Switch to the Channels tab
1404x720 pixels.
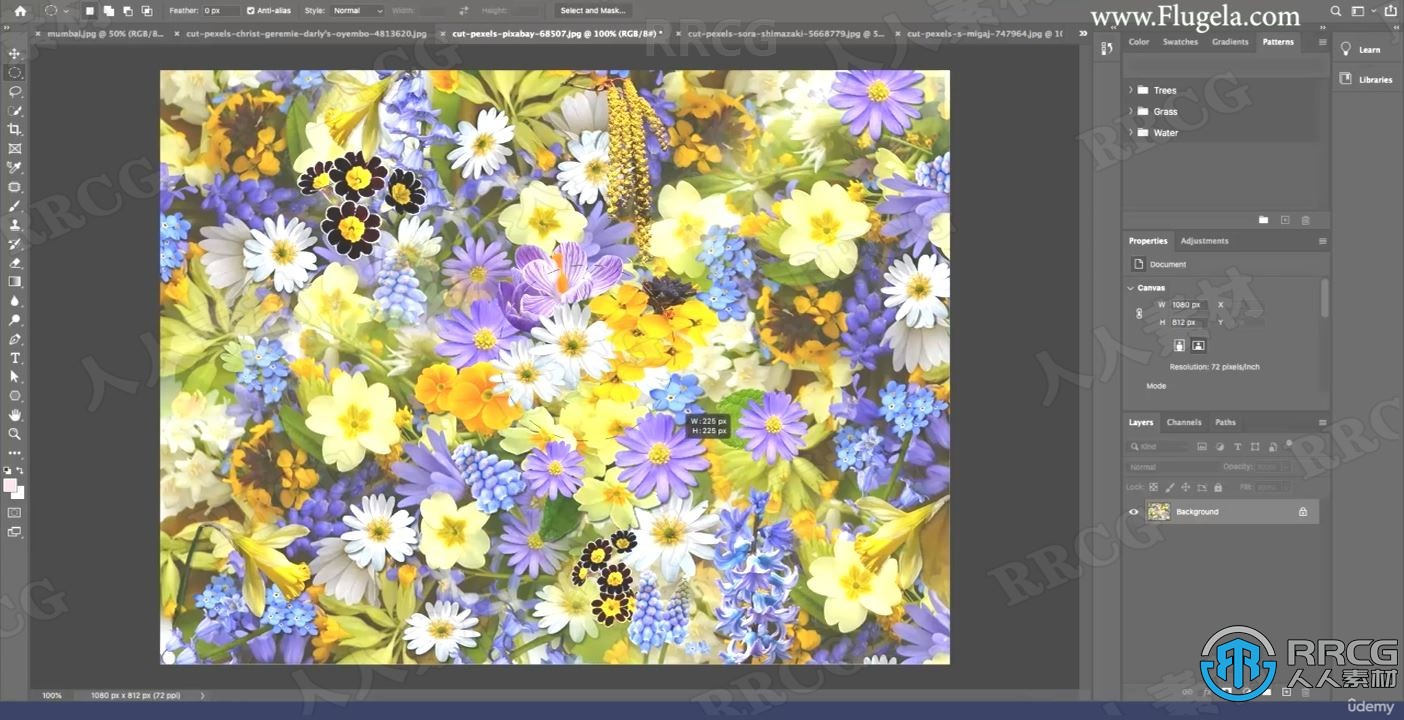click(1184, 422)
